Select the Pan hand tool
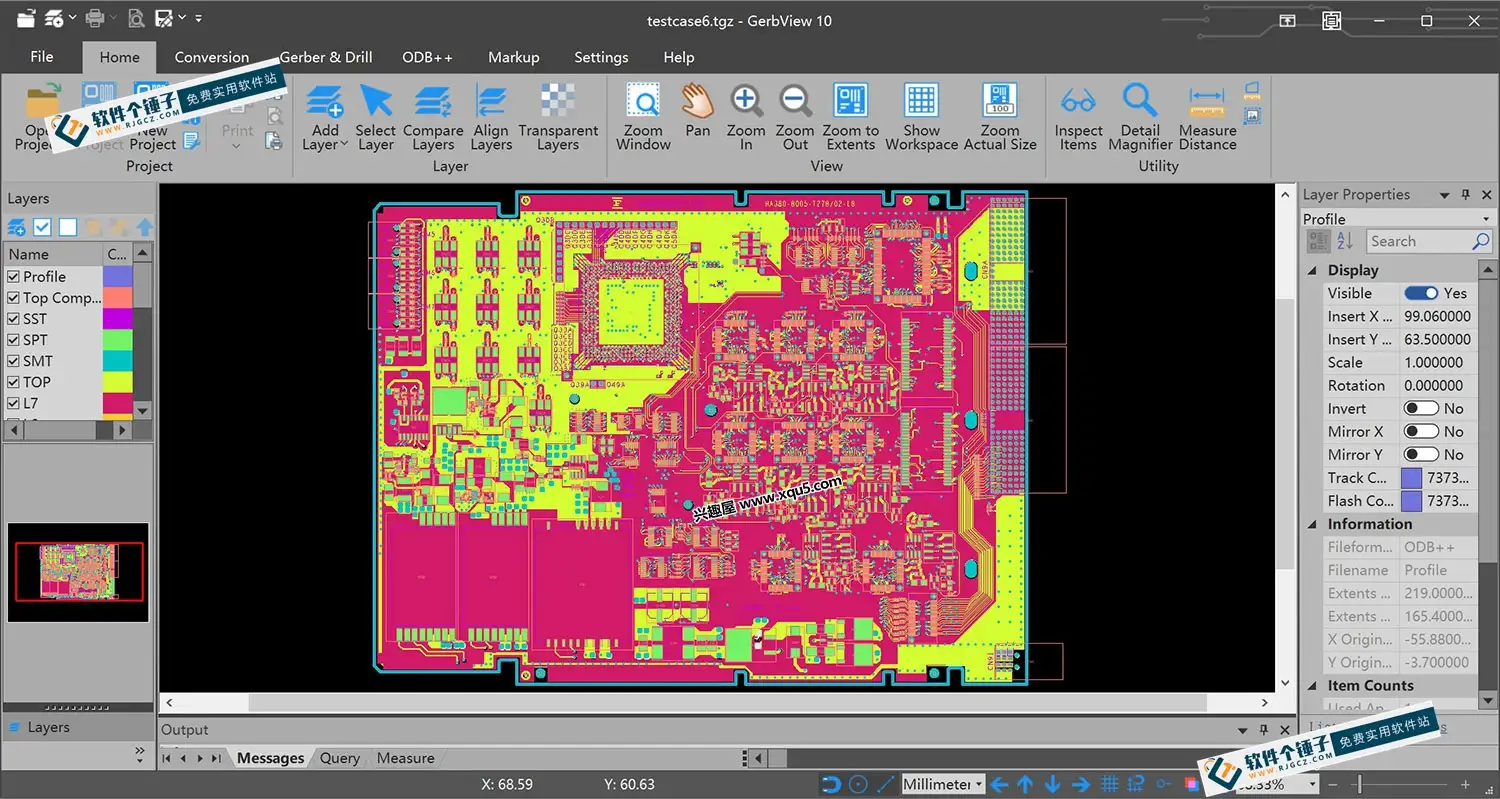 [698, 110]
